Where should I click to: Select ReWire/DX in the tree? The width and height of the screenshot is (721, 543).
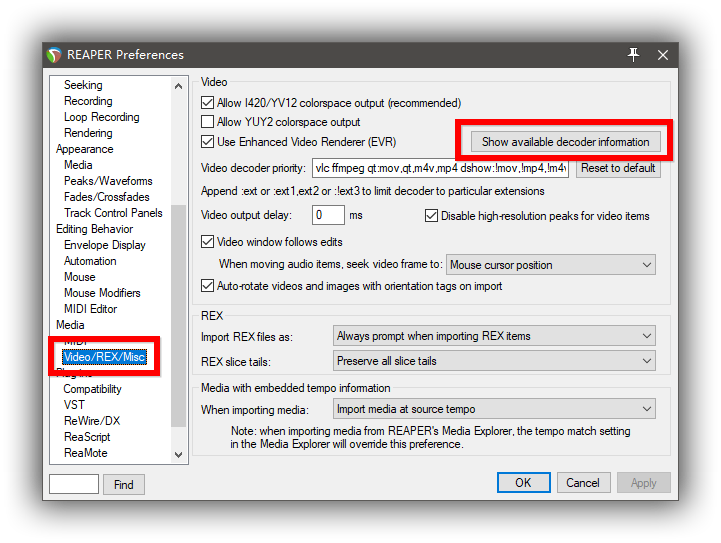[92, 421]
